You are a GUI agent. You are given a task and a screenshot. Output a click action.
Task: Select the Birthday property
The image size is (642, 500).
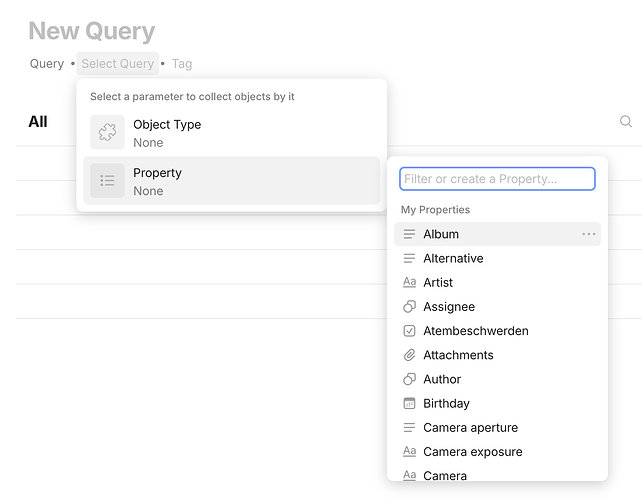tap(497, 403)
